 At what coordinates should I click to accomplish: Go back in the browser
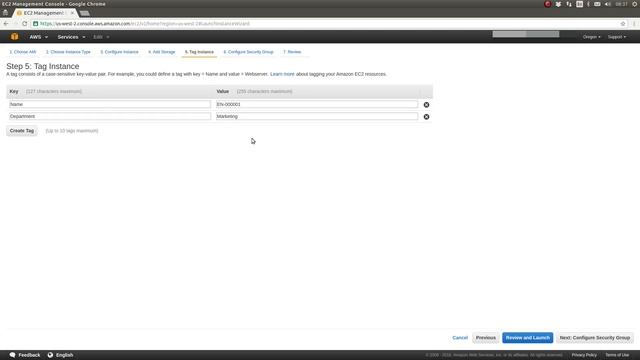6,24
